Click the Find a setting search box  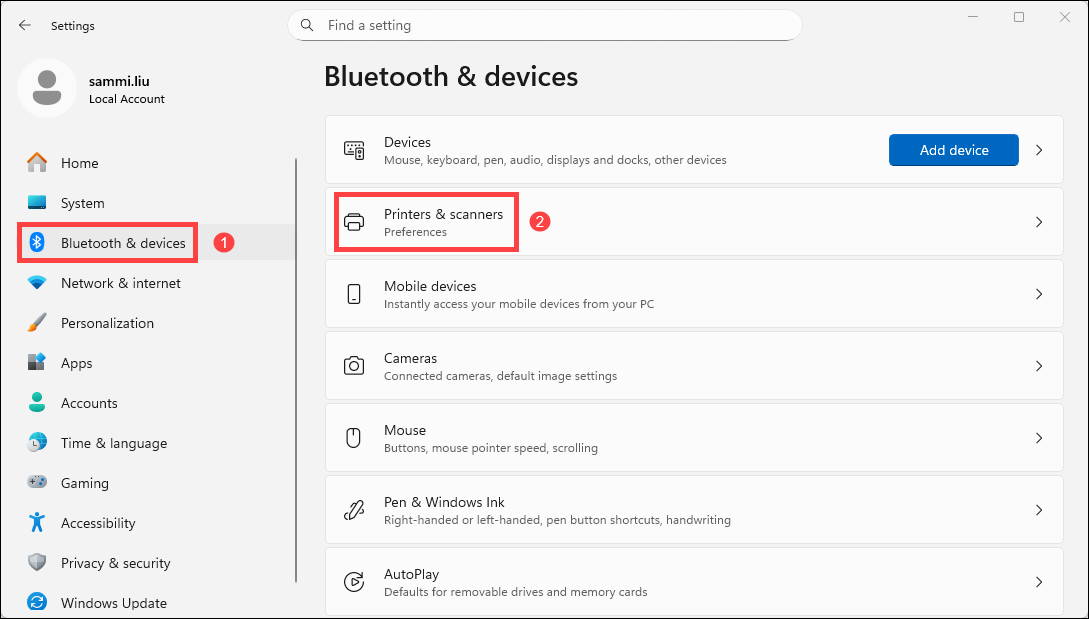[545, 25]
